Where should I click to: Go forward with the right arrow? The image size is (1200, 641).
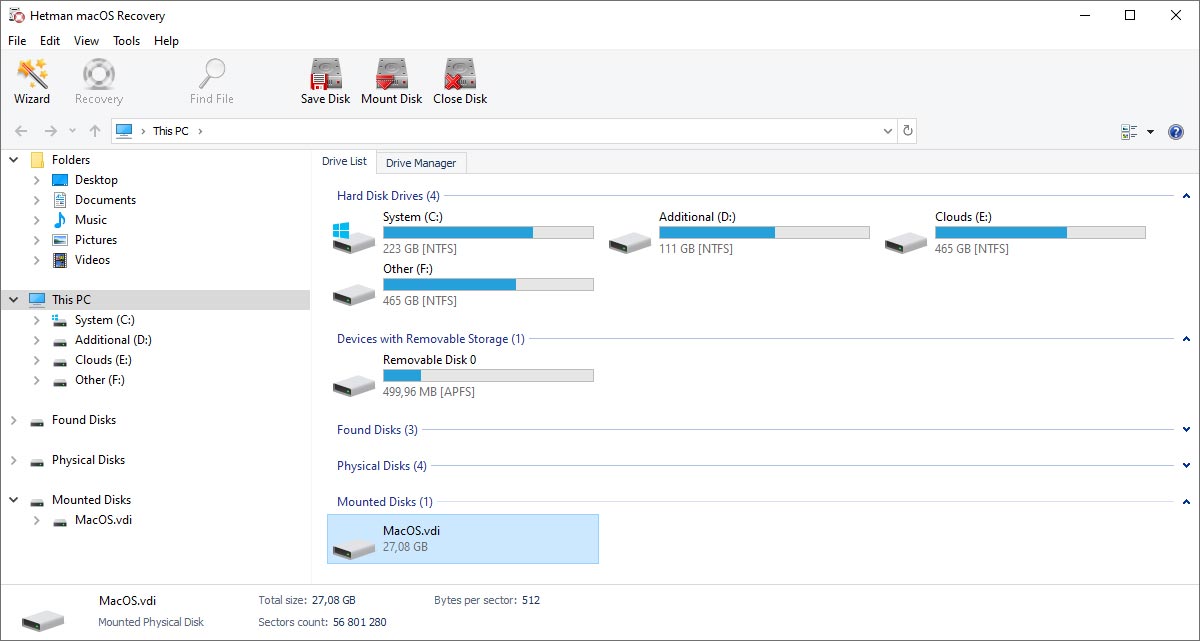coord(50,131)
